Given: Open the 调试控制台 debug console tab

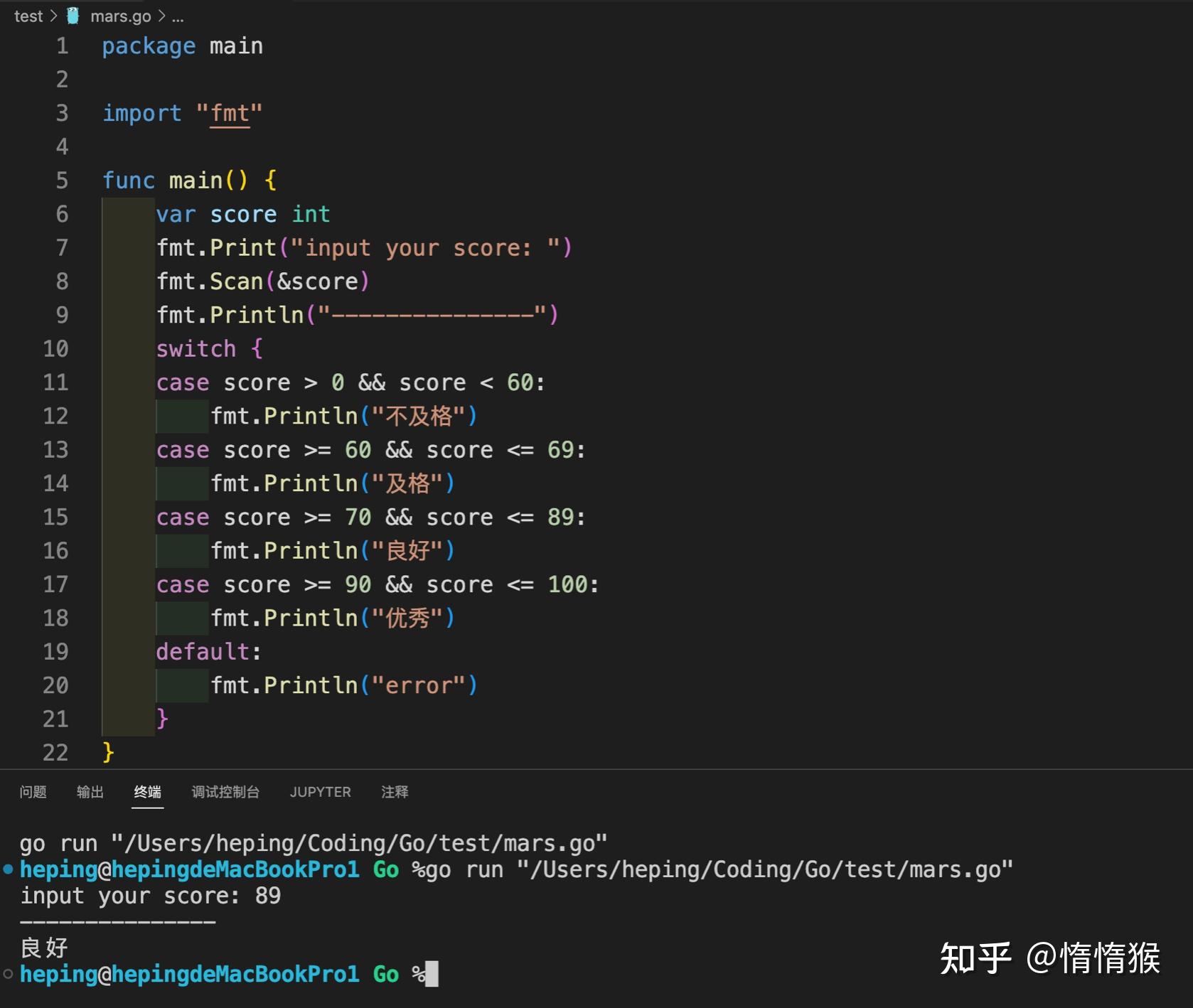Looking at the screenshot, I should click(x=225, y=792).
